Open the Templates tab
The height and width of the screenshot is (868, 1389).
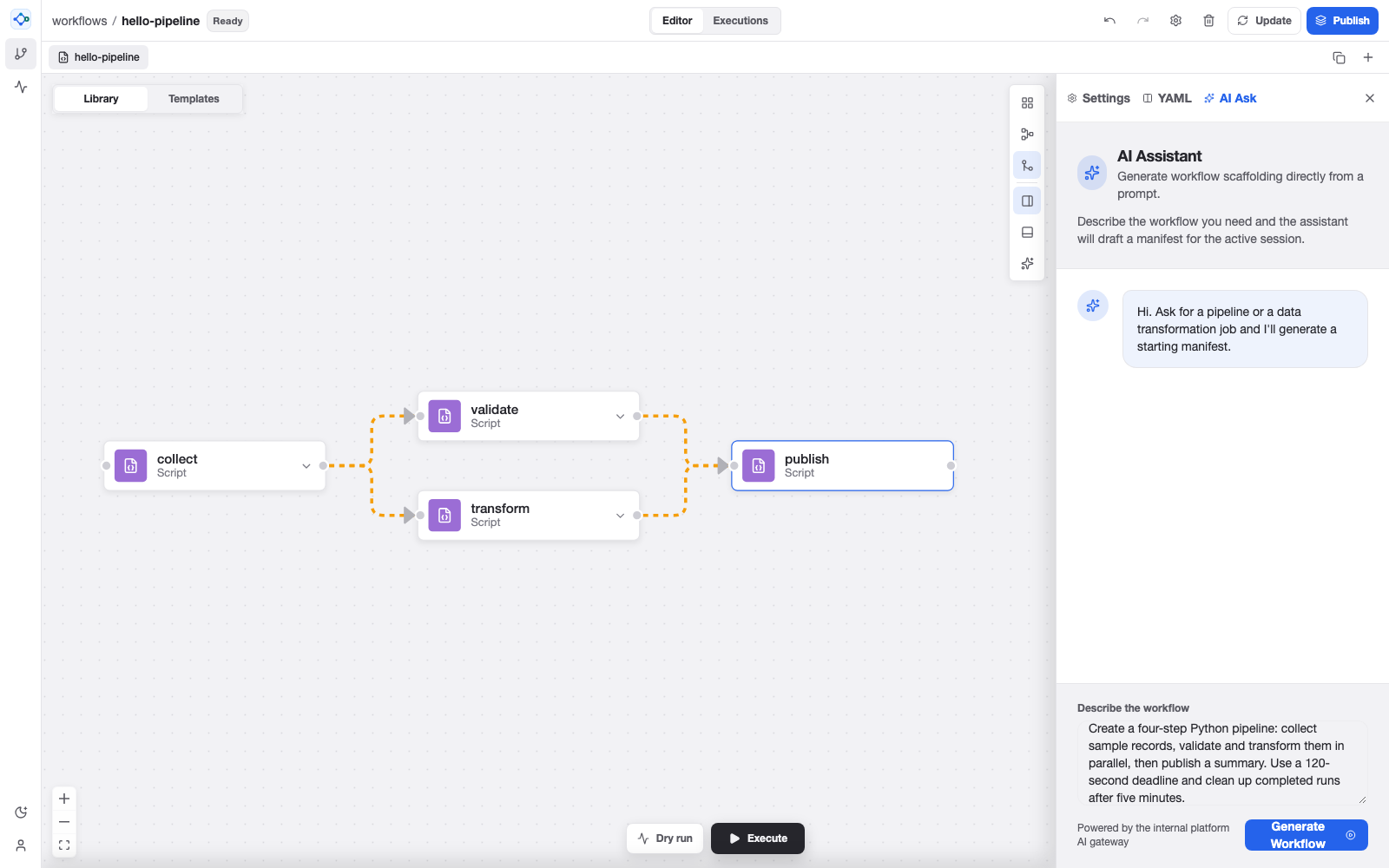(x=194, y=99)
